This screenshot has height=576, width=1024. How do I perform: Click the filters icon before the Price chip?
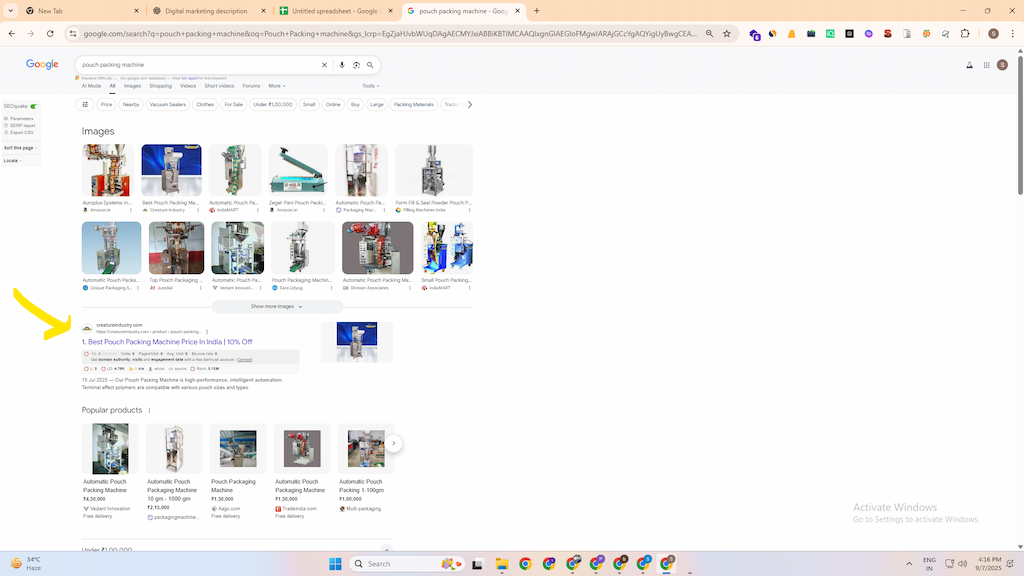coord(86,104)
